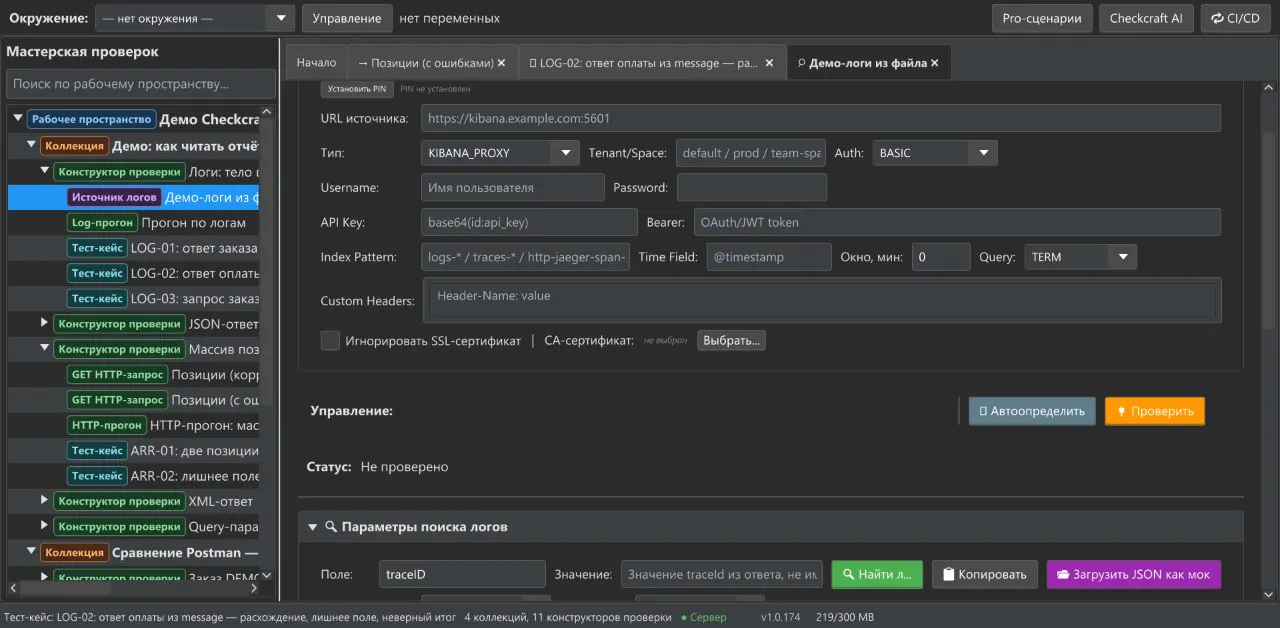
Task: Collapse the "Параметры поиска логов" section
Action: point(312,527)
